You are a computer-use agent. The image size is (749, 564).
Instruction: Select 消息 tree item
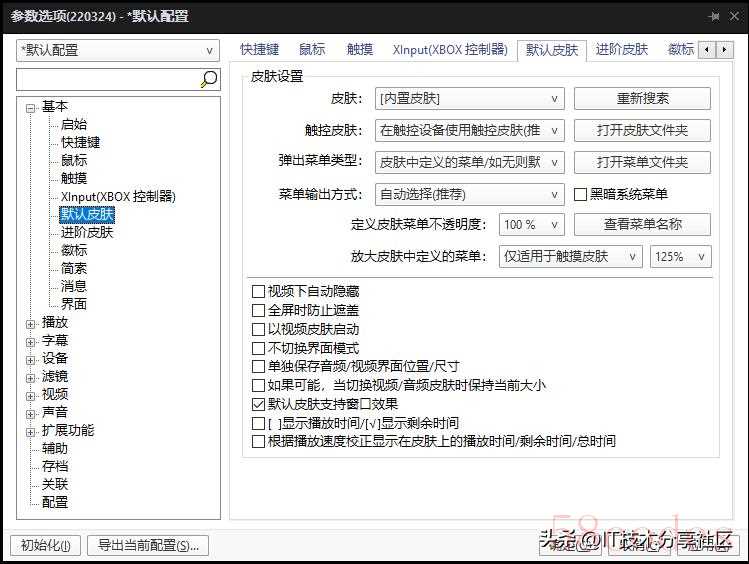(x=74, y=286)
